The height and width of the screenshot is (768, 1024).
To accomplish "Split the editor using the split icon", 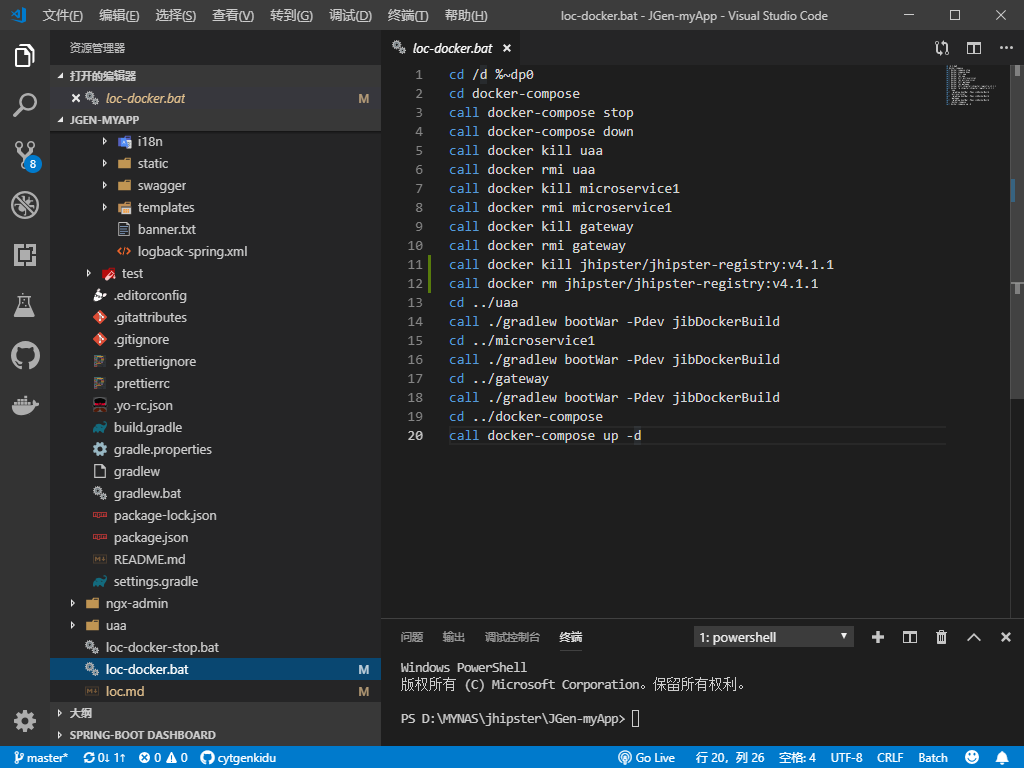I will click(972, 47).
